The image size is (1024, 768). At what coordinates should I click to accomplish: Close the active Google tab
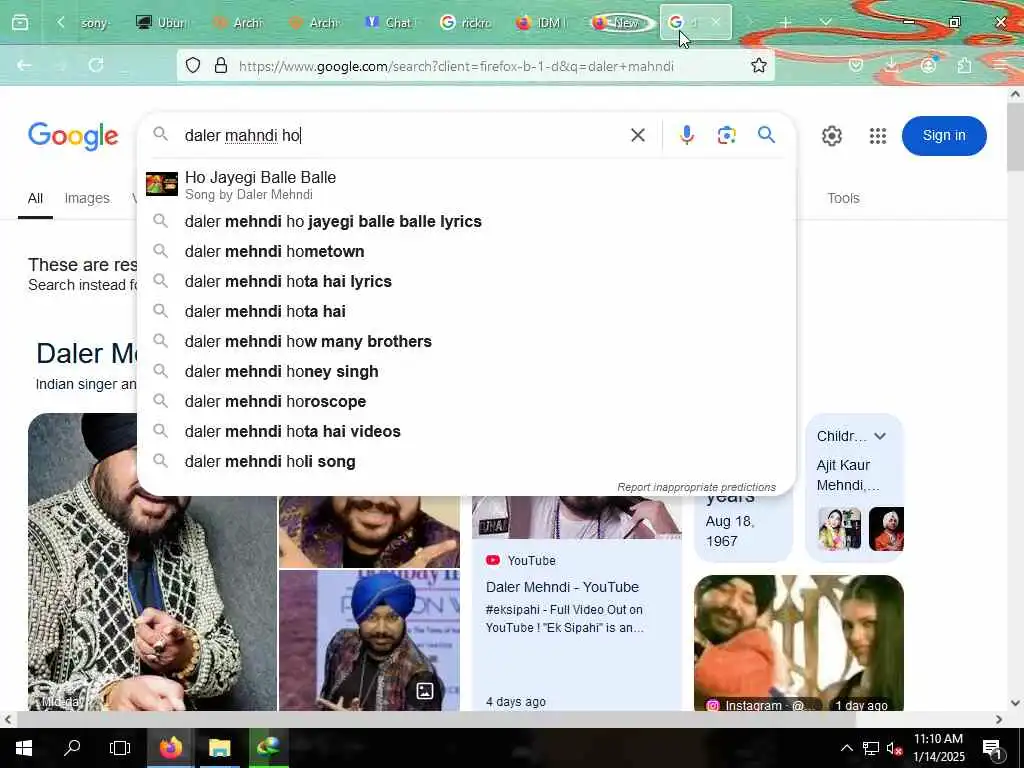click(716, 22)
